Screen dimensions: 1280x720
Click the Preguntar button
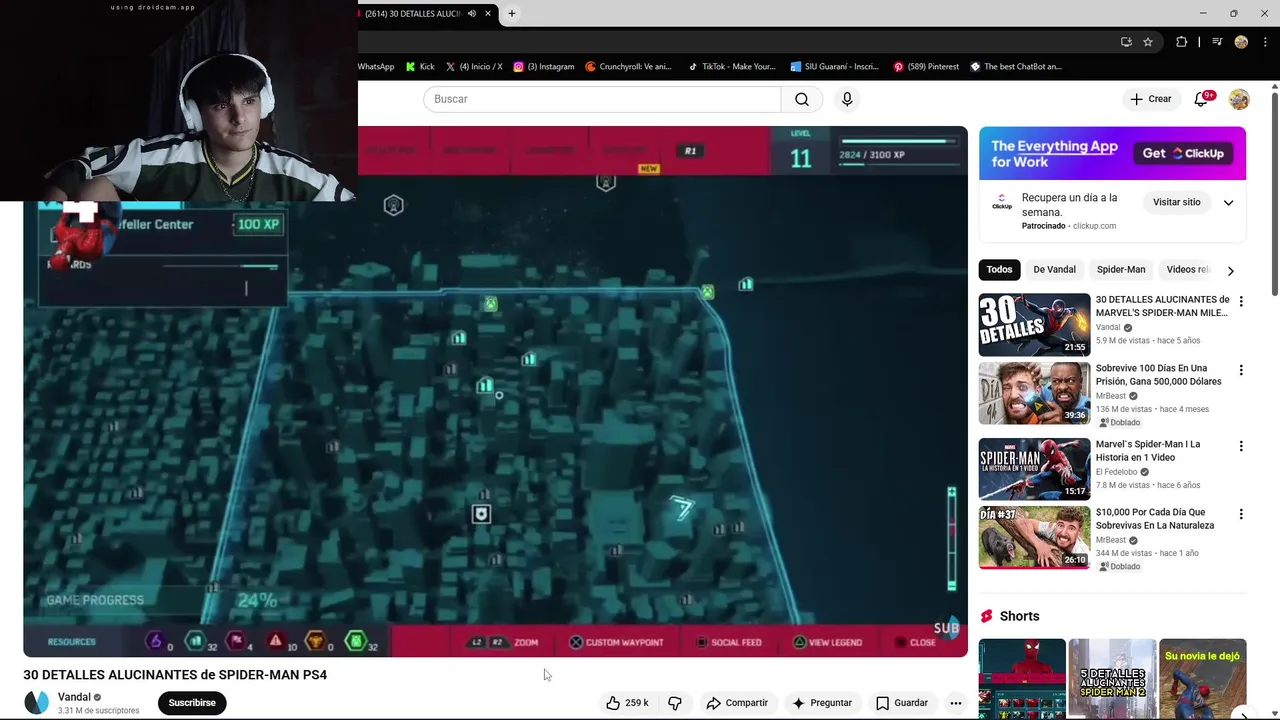click(821, 703)
